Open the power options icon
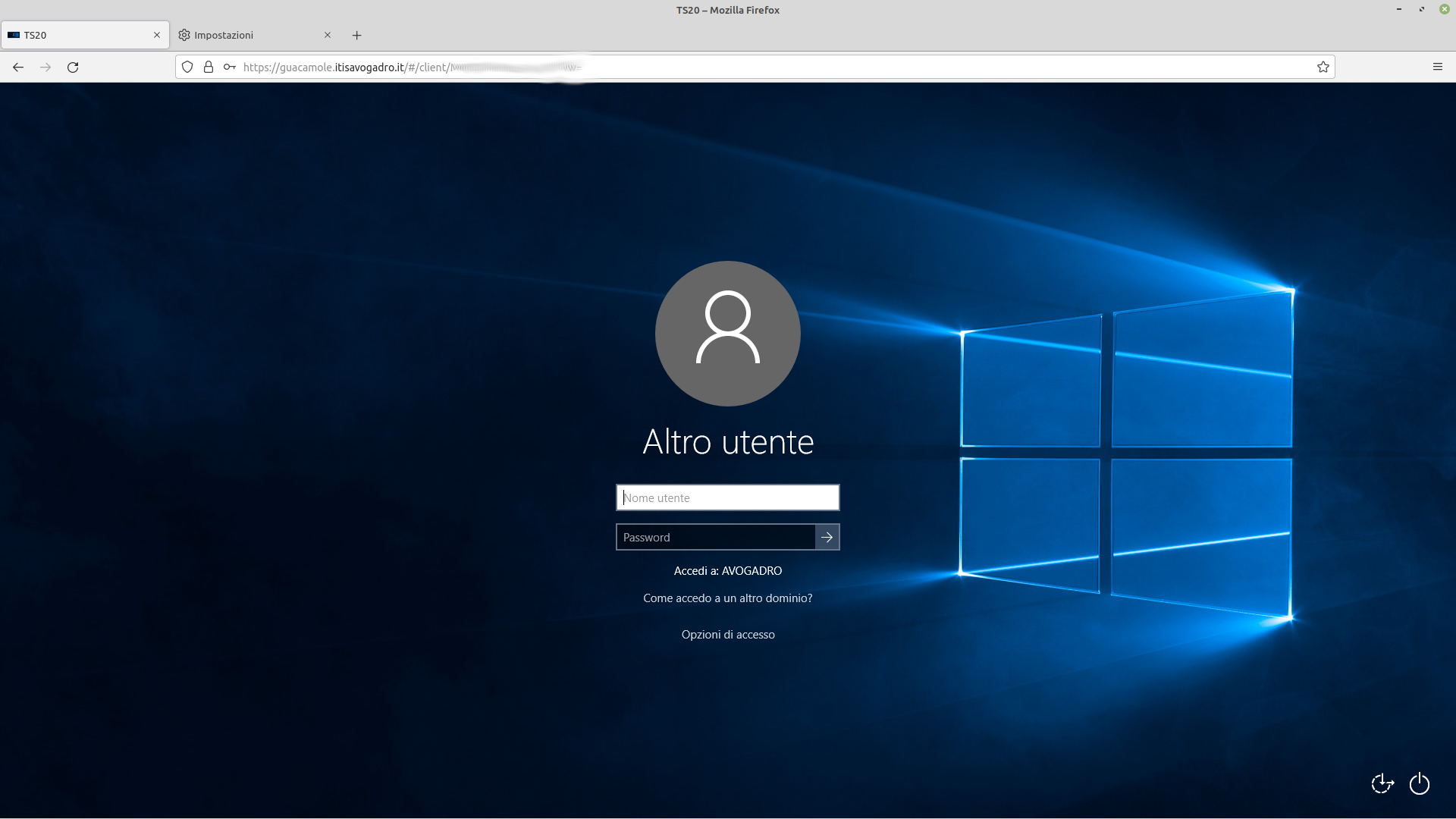The width and height of the screenshot is (1456, 819). pos(1420,783)
